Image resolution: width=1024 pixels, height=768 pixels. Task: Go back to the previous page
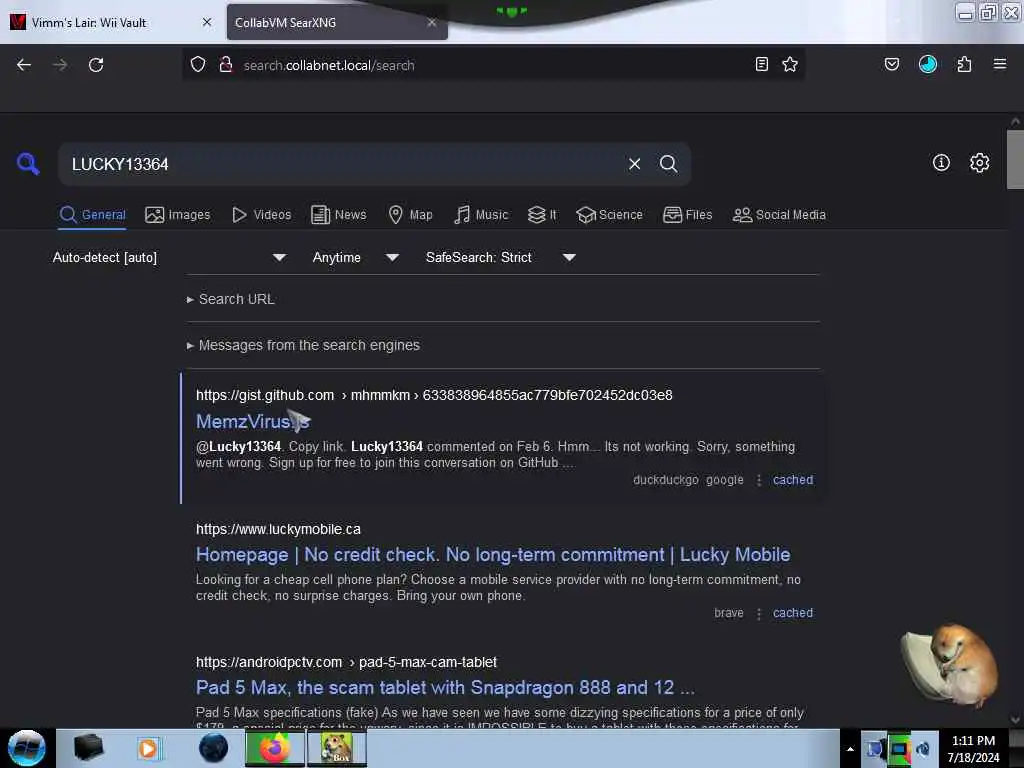(24, 65)
